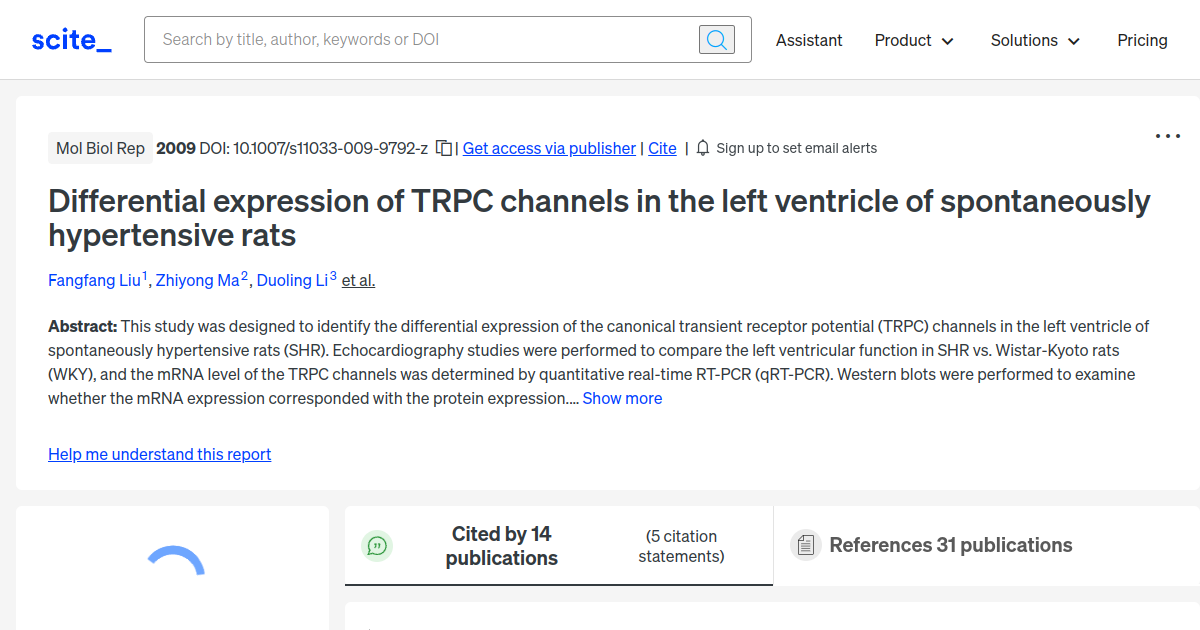Expand the abstract with Show more

pos(622,398)
